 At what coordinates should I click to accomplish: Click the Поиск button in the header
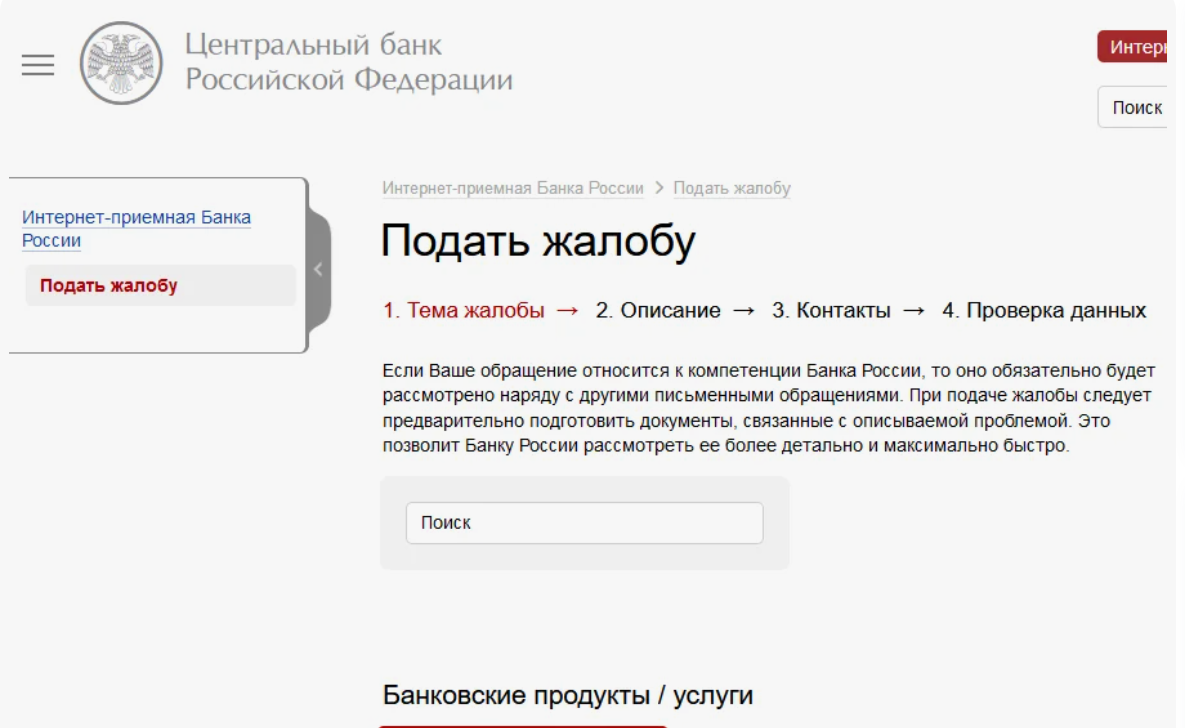click(1138, 107)
